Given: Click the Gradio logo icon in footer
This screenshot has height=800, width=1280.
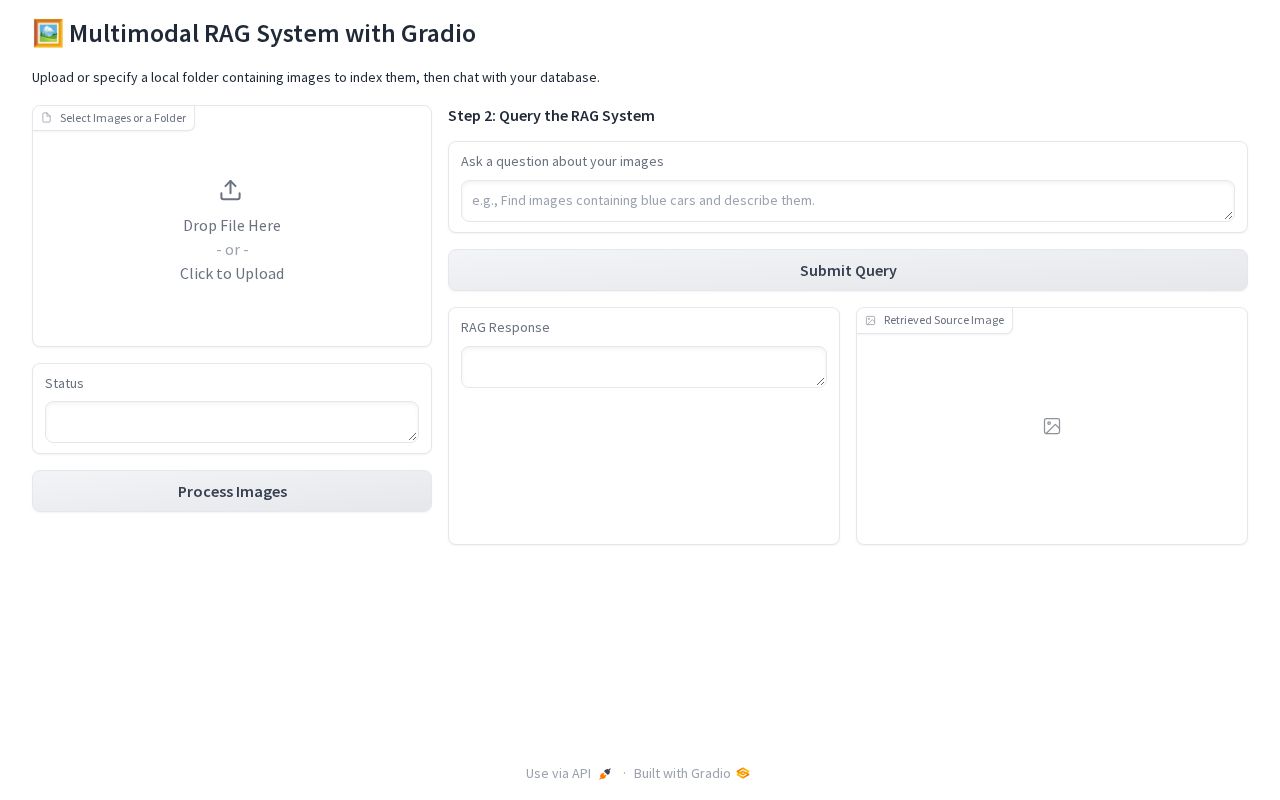Looking at the screenshot, I should coord(742,773).
